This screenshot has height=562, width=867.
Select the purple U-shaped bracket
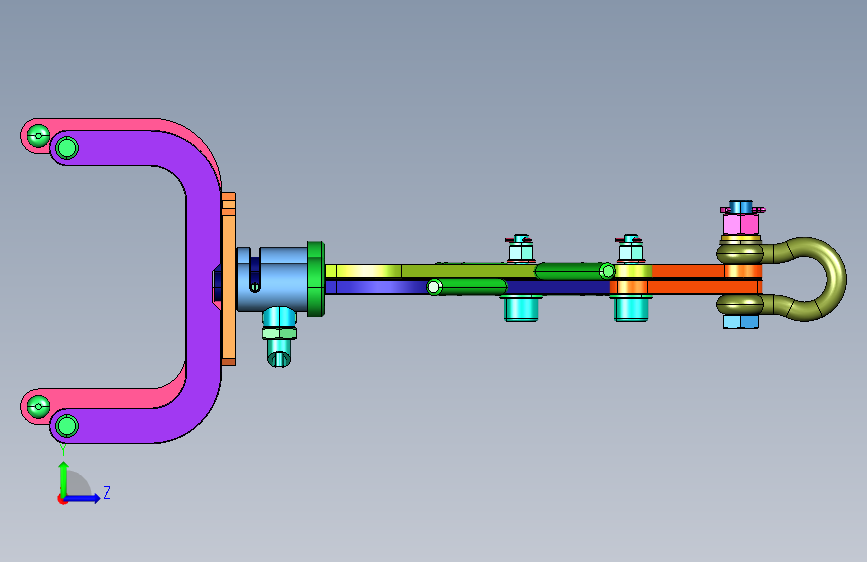tap(203, 288)
